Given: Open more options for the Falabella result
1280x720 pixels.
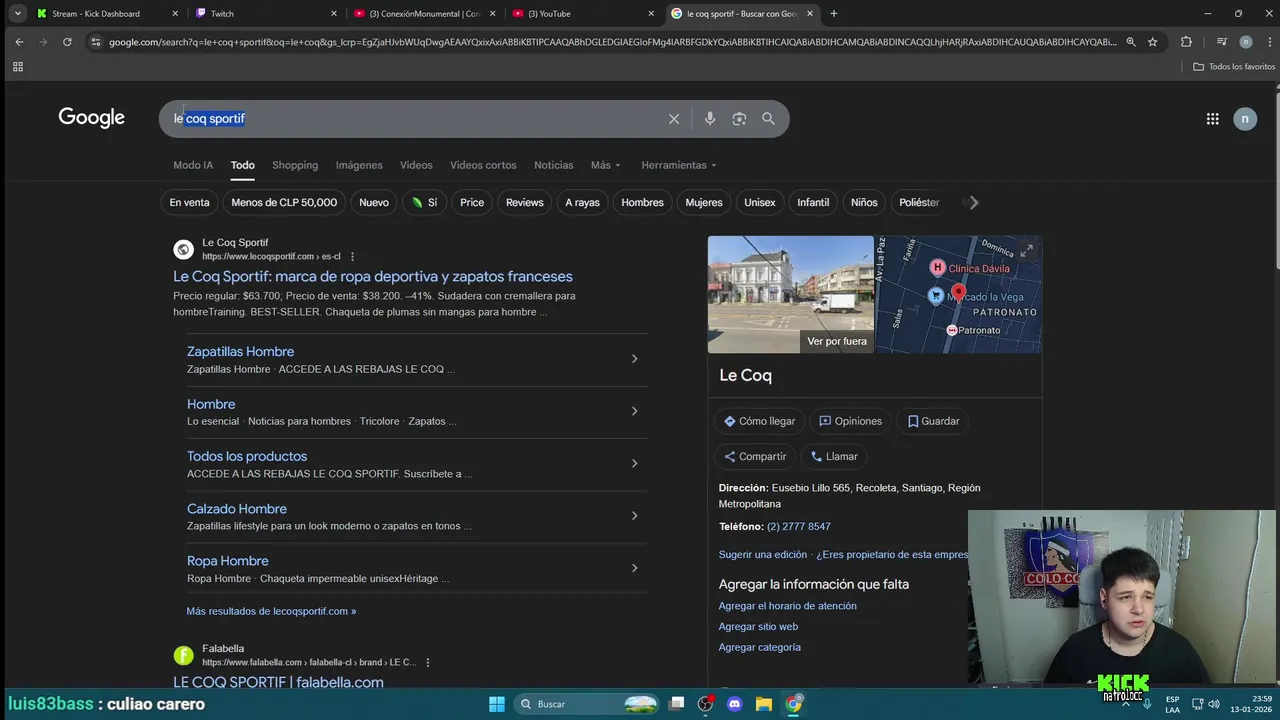Looking at the screenshot, I should [x=428, y=663].
